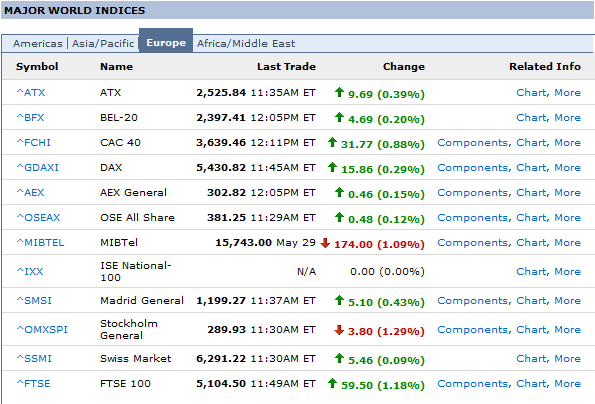Click the red down arrow for Stockholm General
Viewport: 595px width, 404px height.
tap(339, 330)
